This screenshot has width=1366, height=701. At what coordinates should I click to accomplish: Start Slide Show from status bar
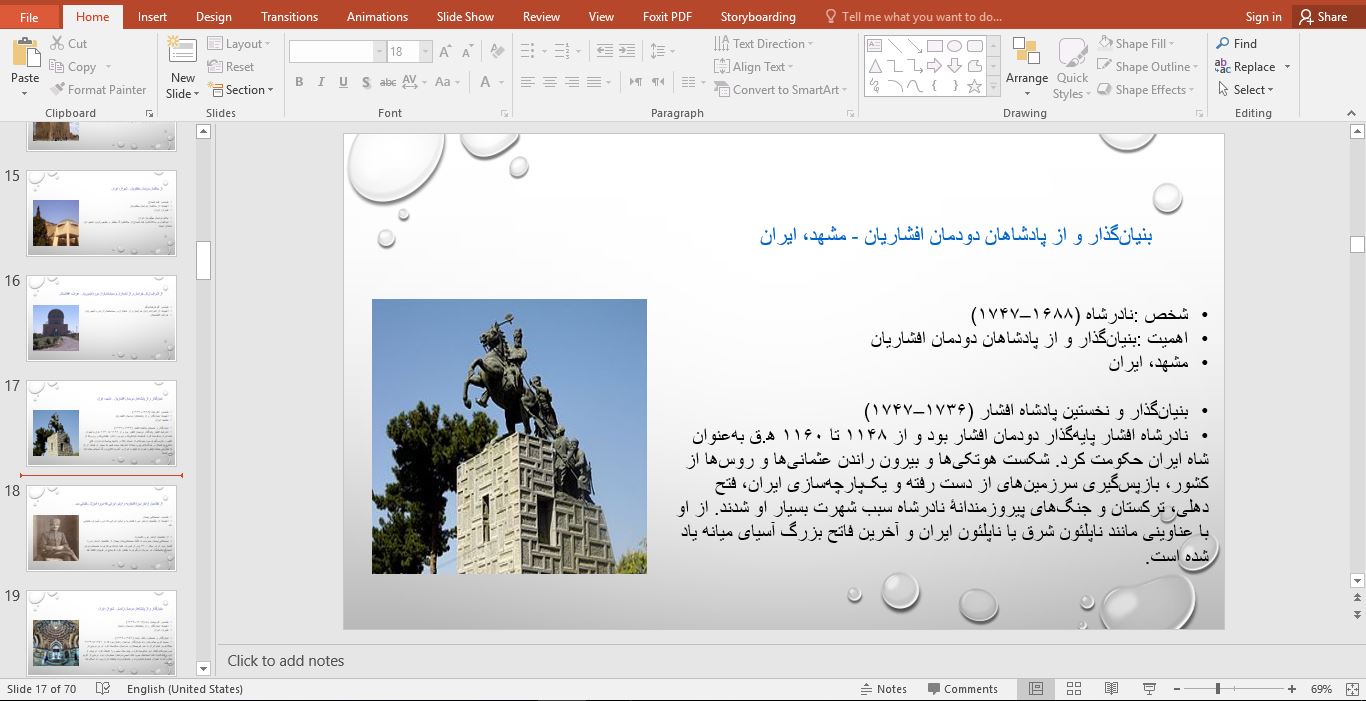coord(1149,689)
